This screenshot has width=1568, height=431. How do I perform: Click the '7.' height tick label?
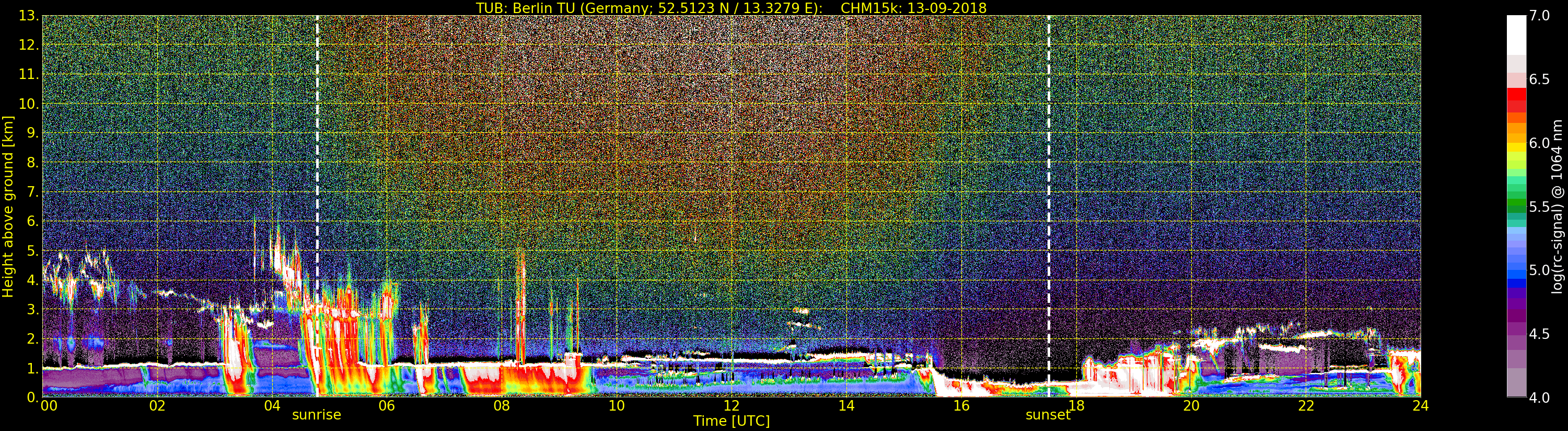[x=33, y=192]
